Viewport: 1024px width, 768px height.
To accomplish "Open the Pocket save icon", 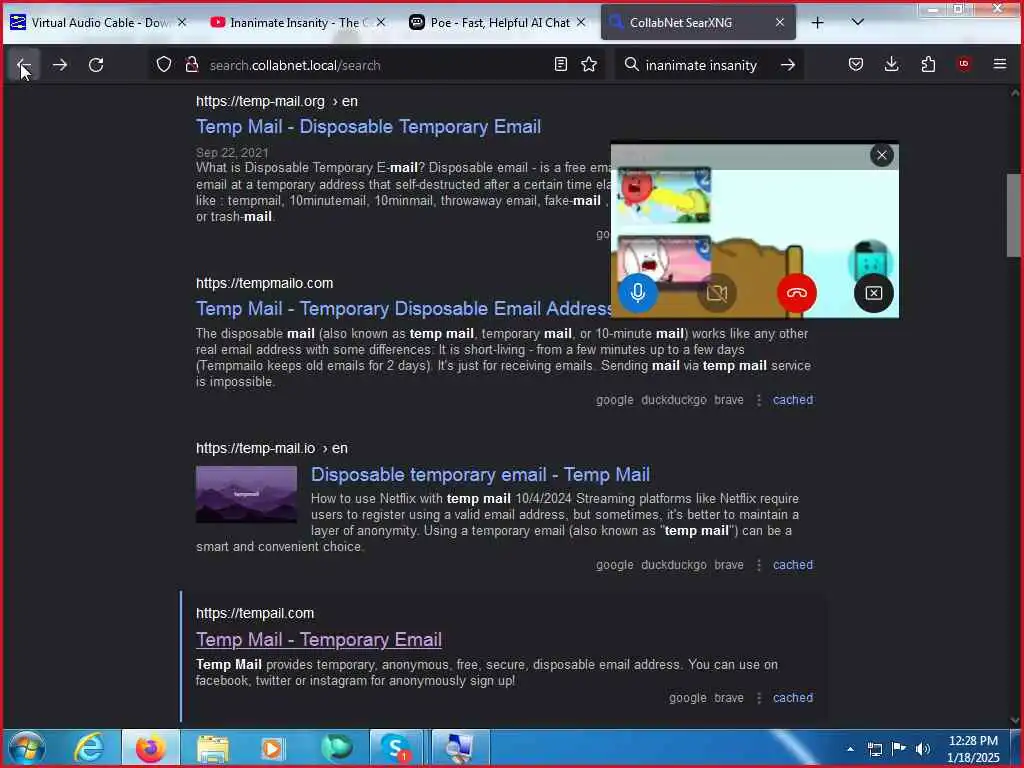I will (x=856, y=65).
